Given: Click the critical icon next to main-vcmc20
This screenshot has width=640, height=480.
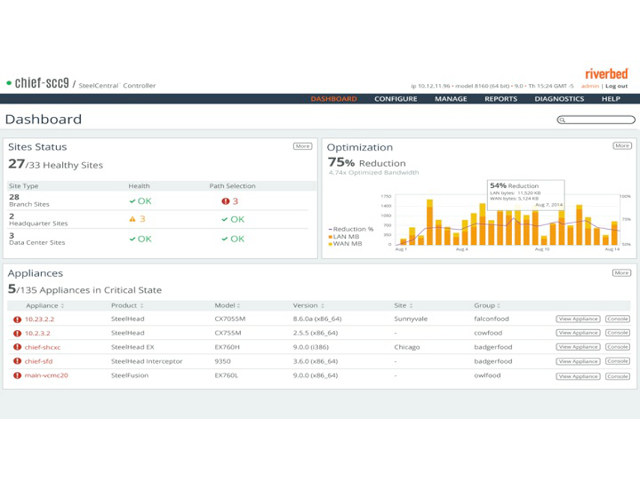Looking at the screenshot, I should (x=17, y=375).
